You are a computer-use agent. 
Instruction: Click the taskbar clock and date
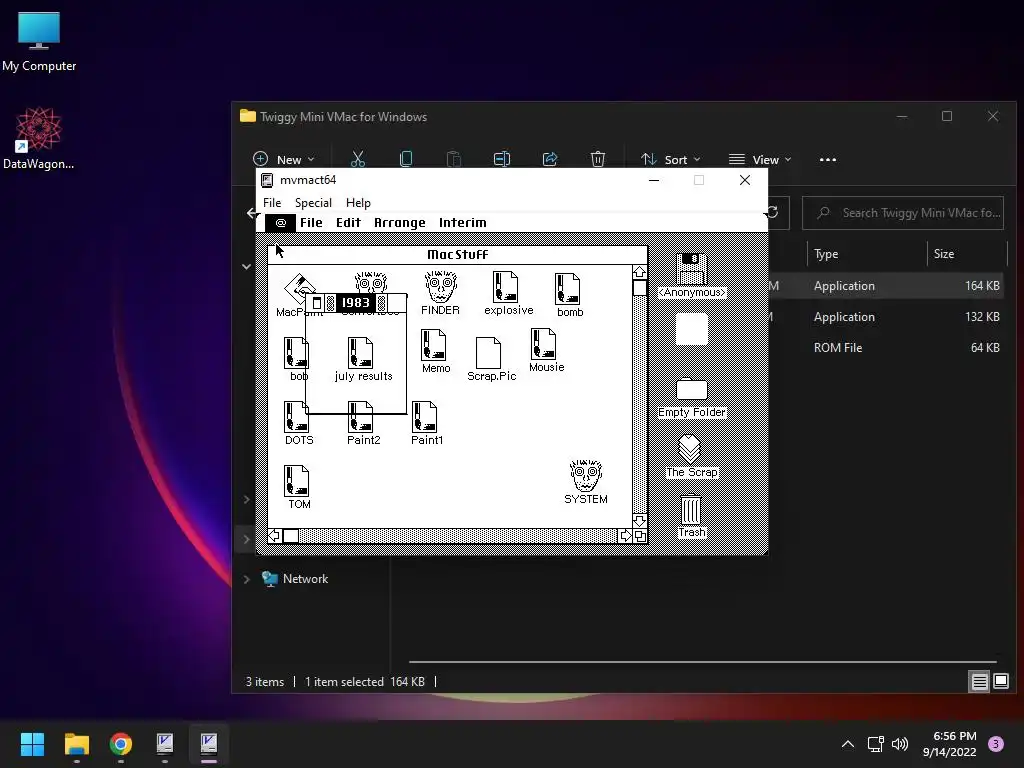(950, 744)
